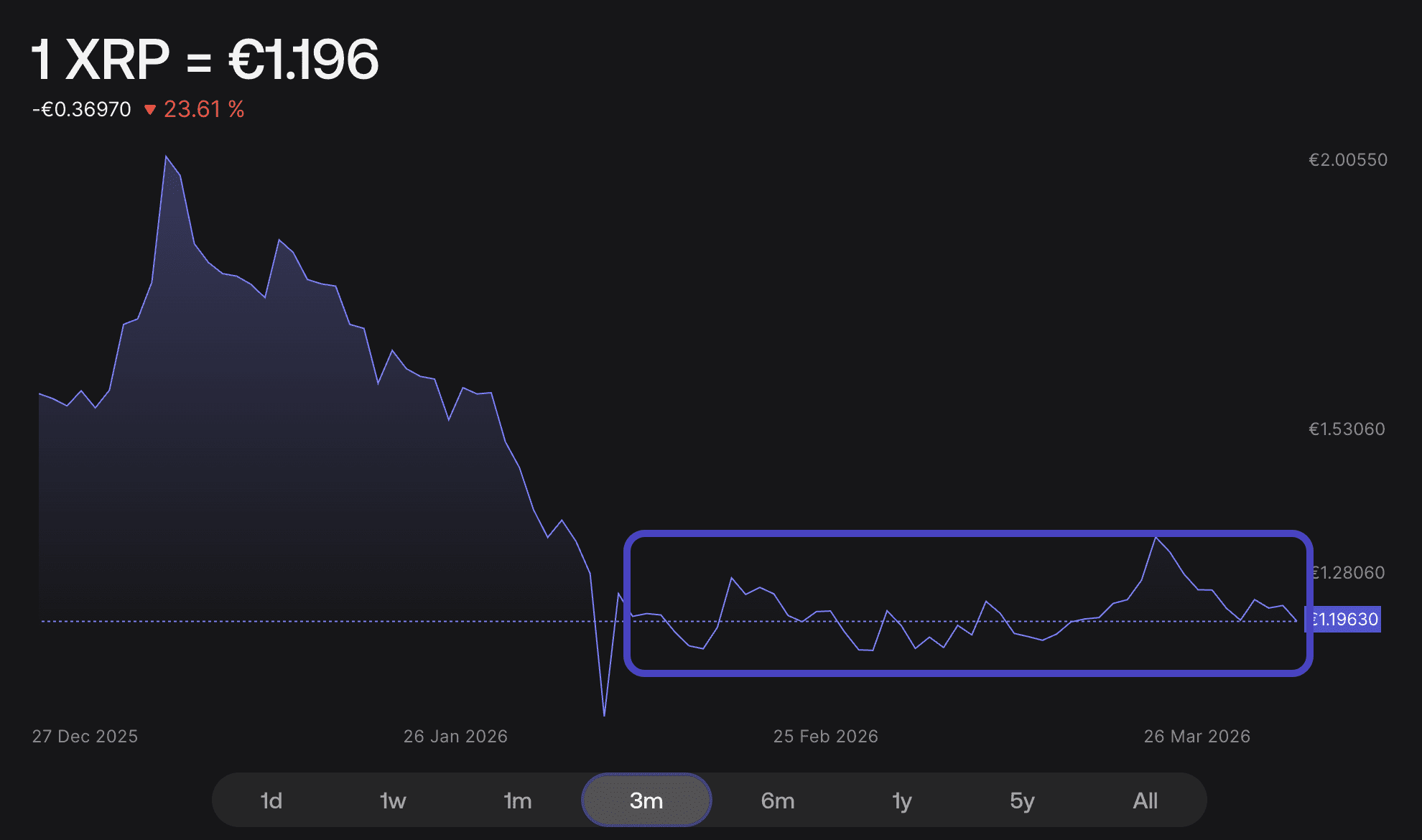The image size is (1422, 840).
Task: Click the red down-triangle change indicator
Action: click(150, 110)
